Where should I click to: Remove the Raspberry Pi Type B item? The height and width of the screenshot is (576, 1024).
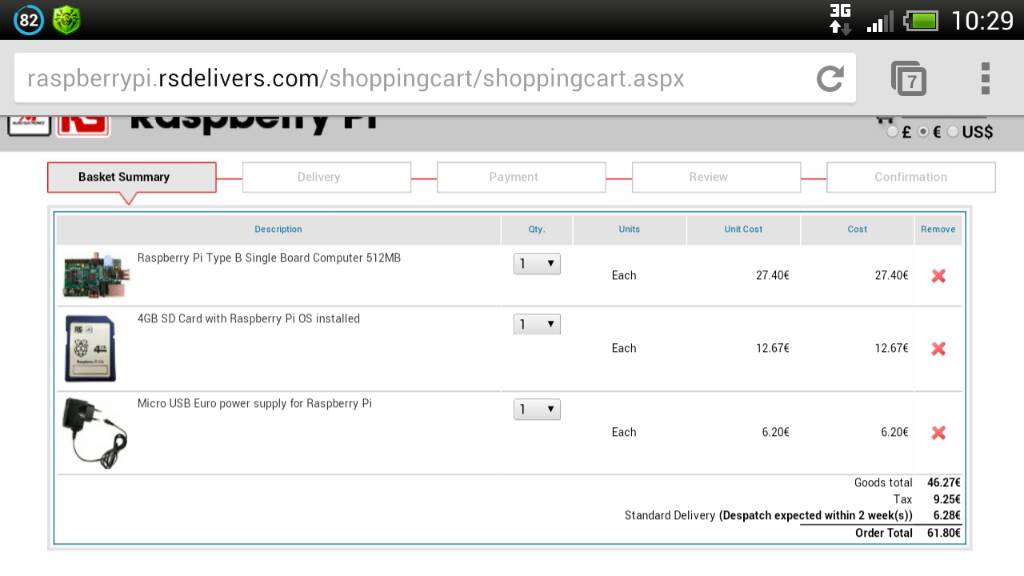tap(938, 276)
